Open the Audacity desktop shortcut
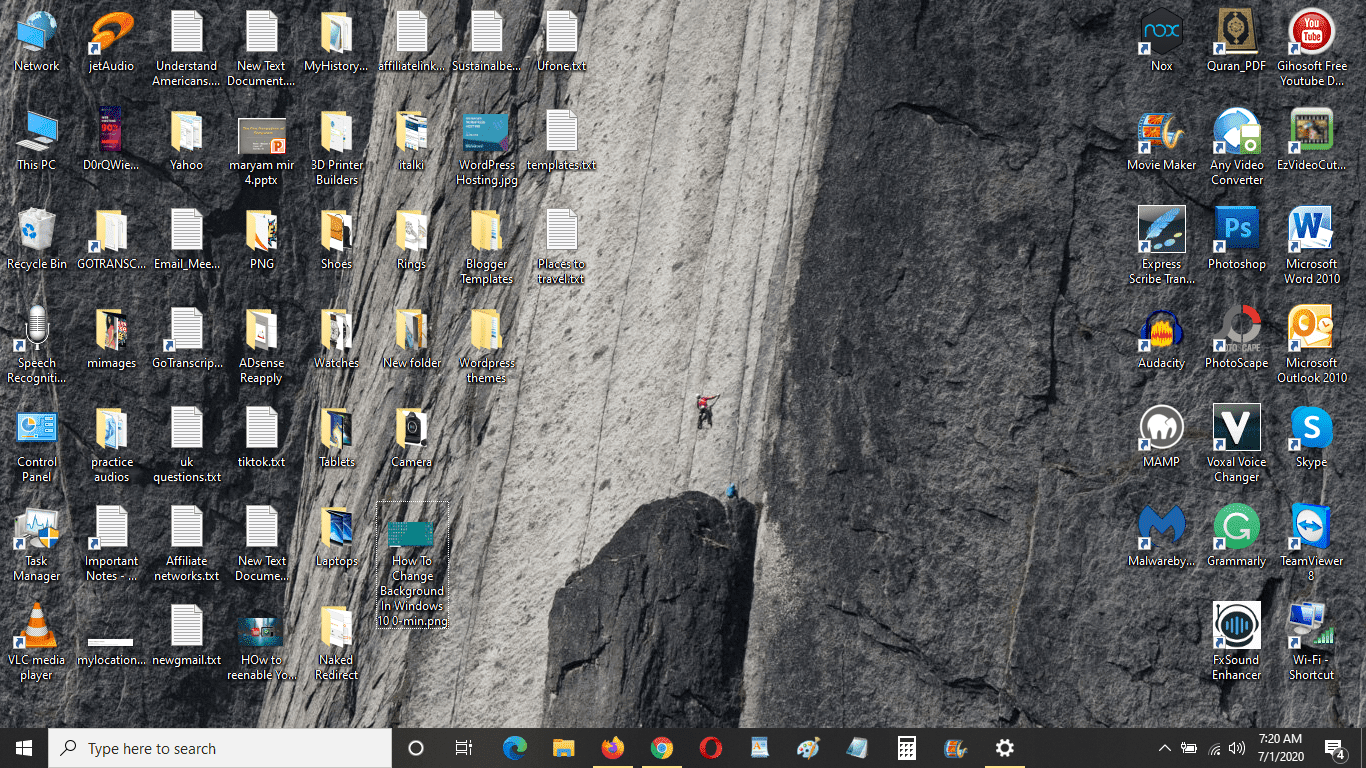The height and width of the screenshot is (768, 1366). 1161,338
